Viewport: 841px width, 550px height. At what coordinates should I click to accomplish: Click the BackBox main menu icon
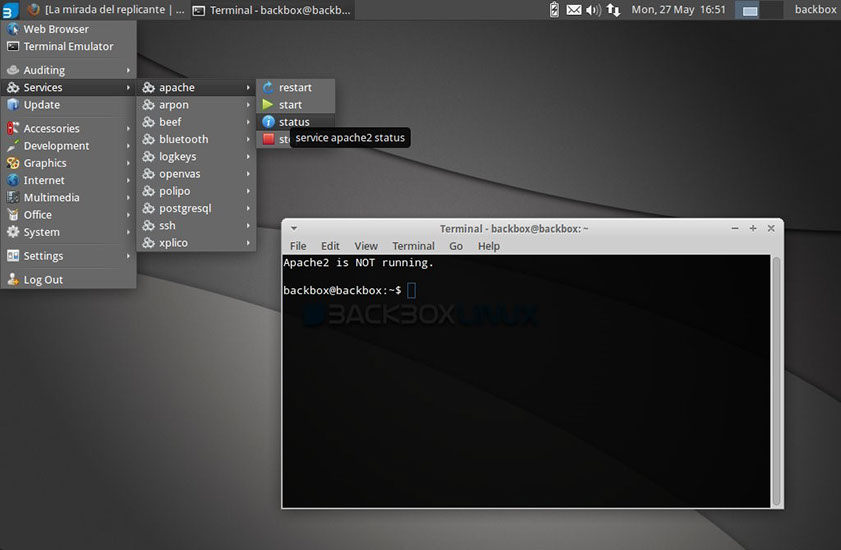tap(9, 9)
